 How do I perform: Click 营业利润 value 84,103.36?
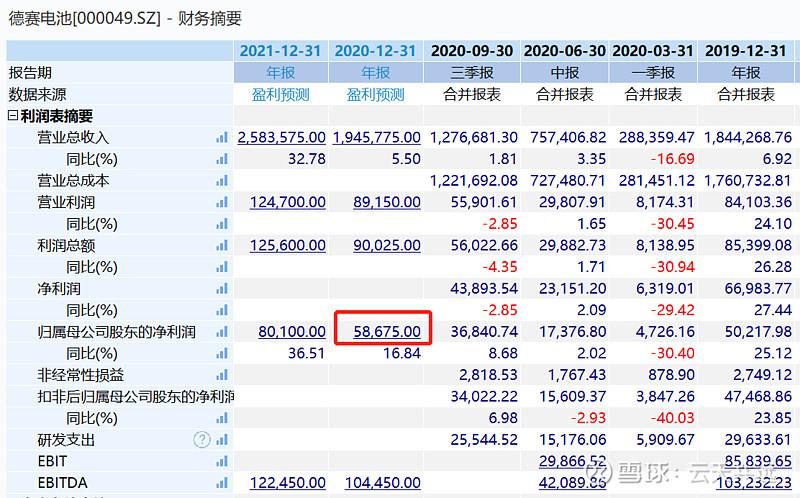point(758,203)
